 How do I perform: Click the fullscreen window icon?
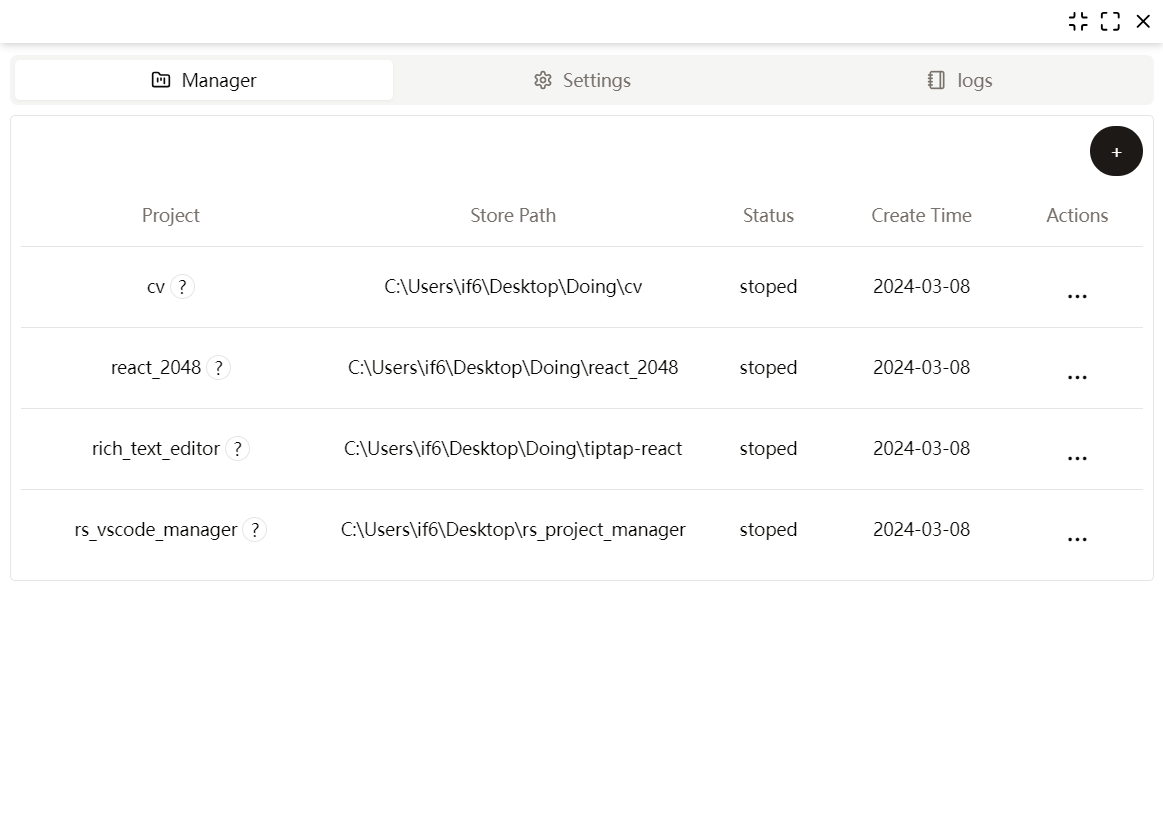click(x=1110, y=22)
